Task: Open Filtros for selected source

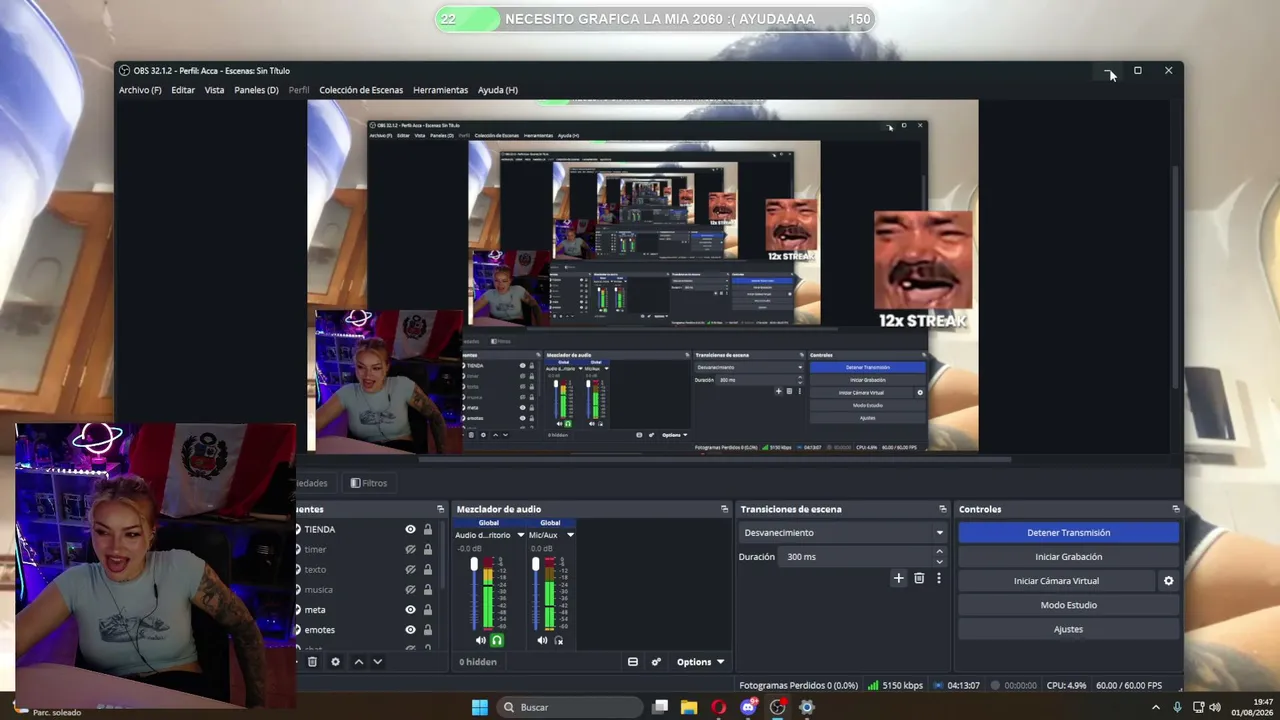Action: (368, 483)
